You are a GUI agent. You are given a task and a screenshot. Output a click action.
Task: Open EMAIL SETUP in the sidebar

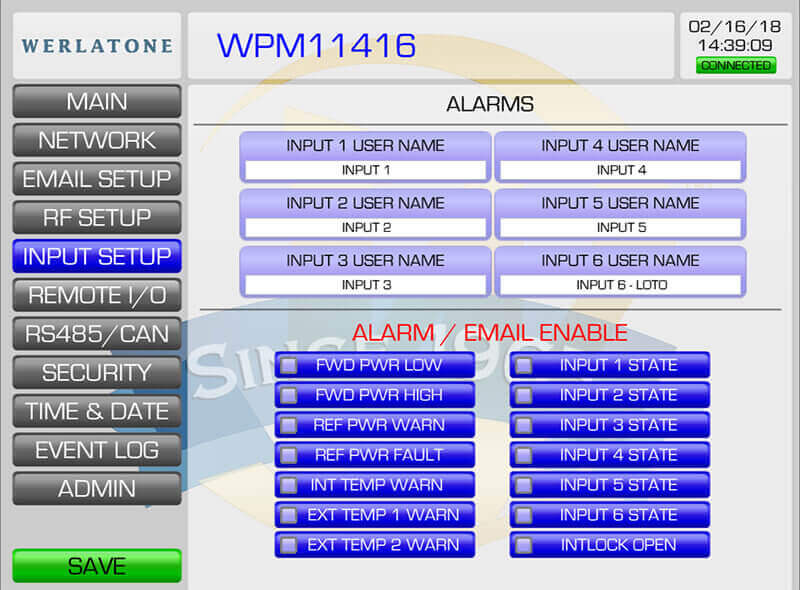point(97,179)
